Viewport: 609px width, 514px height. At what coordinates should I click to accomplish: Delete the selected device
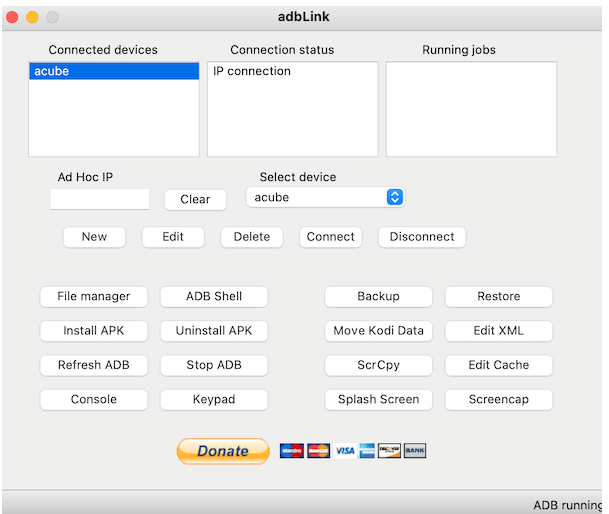point(252,237)
